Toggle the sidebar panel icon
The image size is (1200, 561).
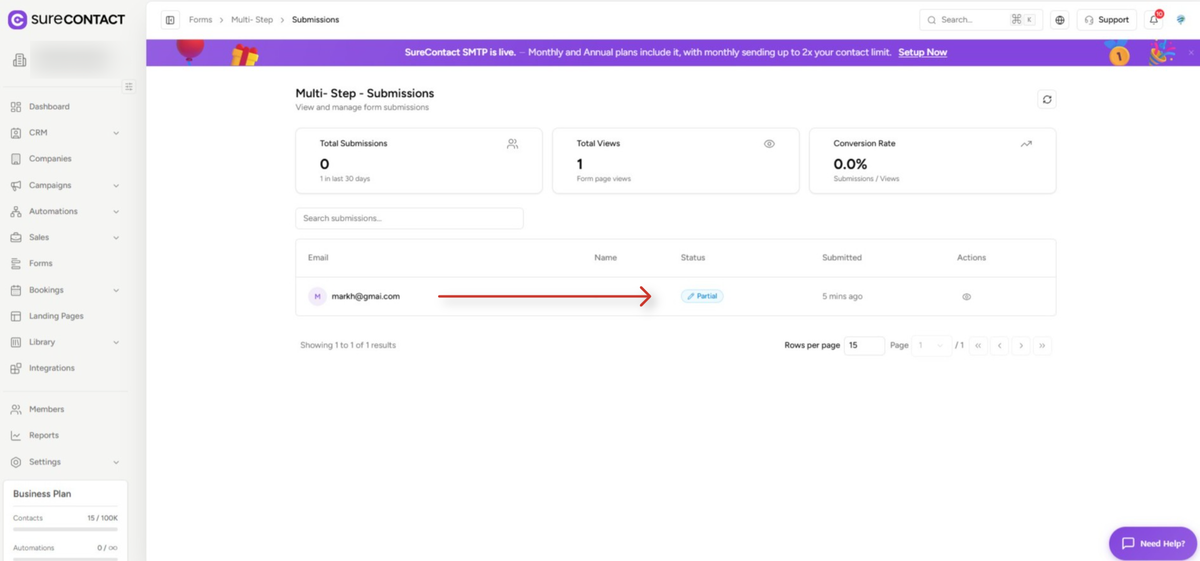(170, 20)
